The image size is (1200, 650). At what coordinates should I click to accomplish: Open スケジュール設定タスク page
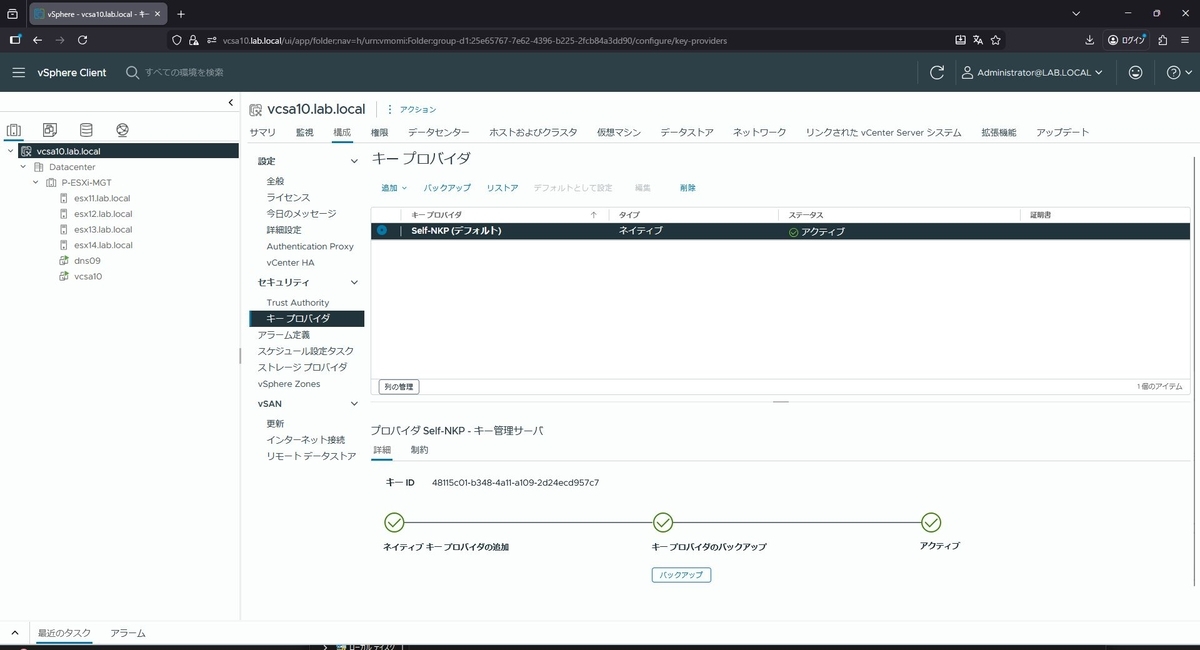(x=305, y=351)
